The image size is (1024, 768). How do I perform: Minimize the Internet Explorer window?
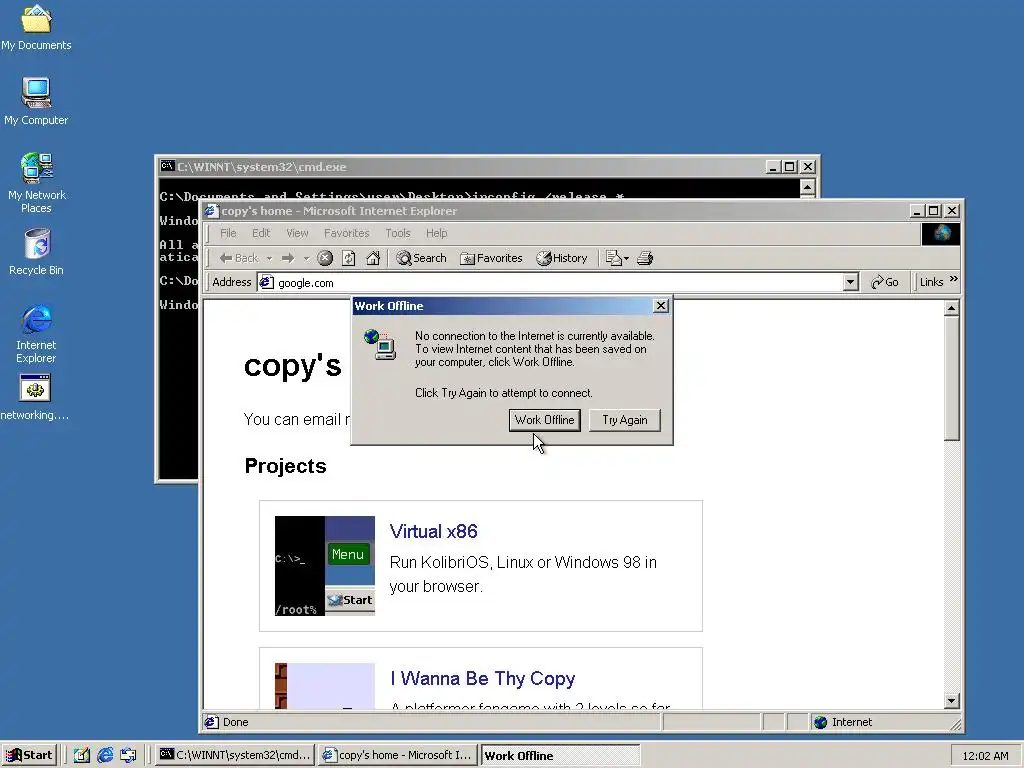pyautogui.click(x=917, y=210)
